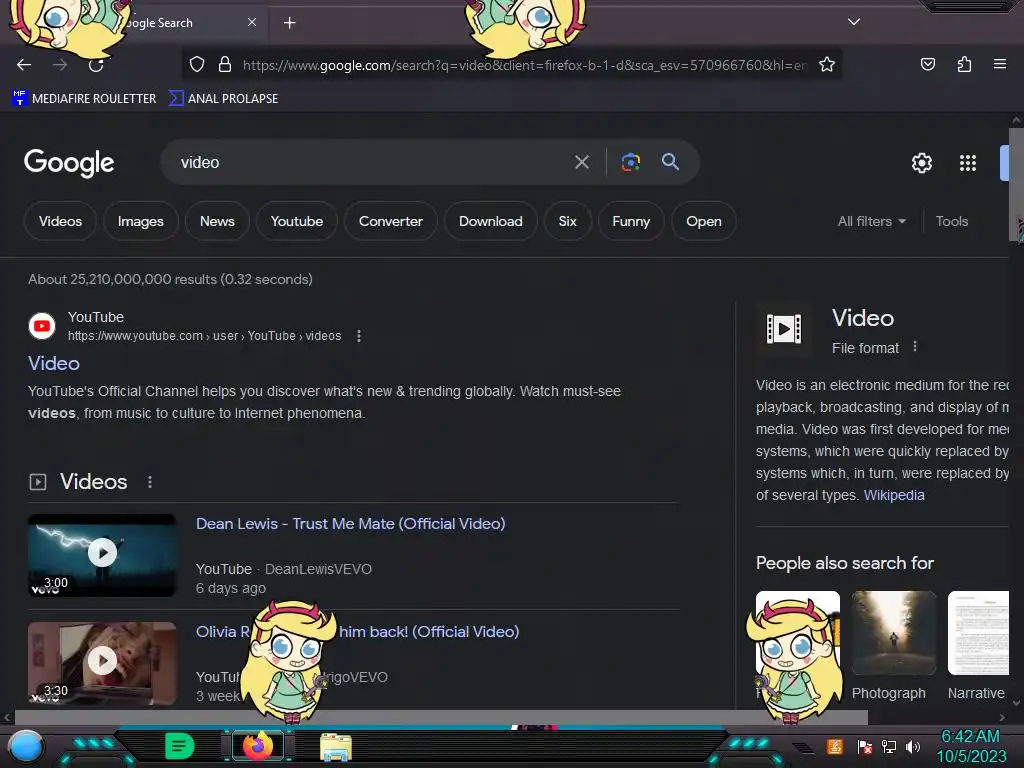This screenshot has height=768, width=1024.
Task: Click the YouTube favicon in the first result
Action: pos(42,326)
